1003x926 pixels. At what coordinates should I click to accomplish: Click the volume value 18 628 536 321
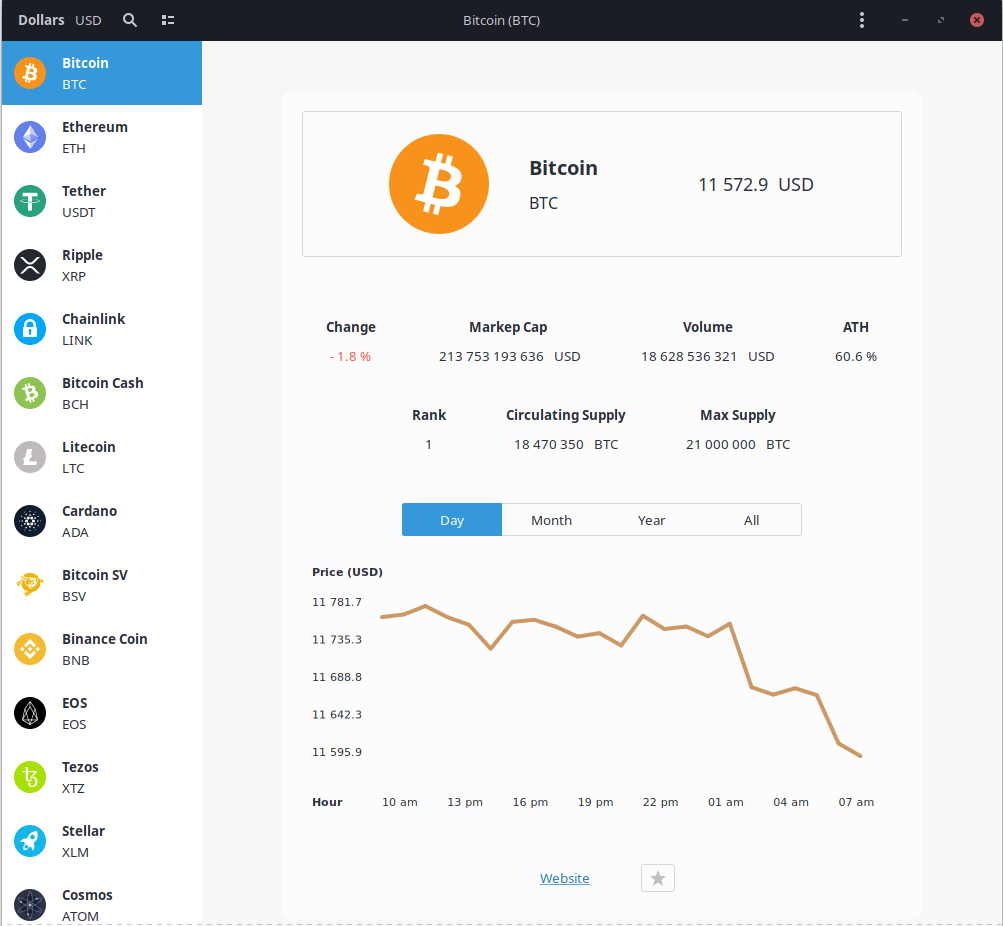689,356
